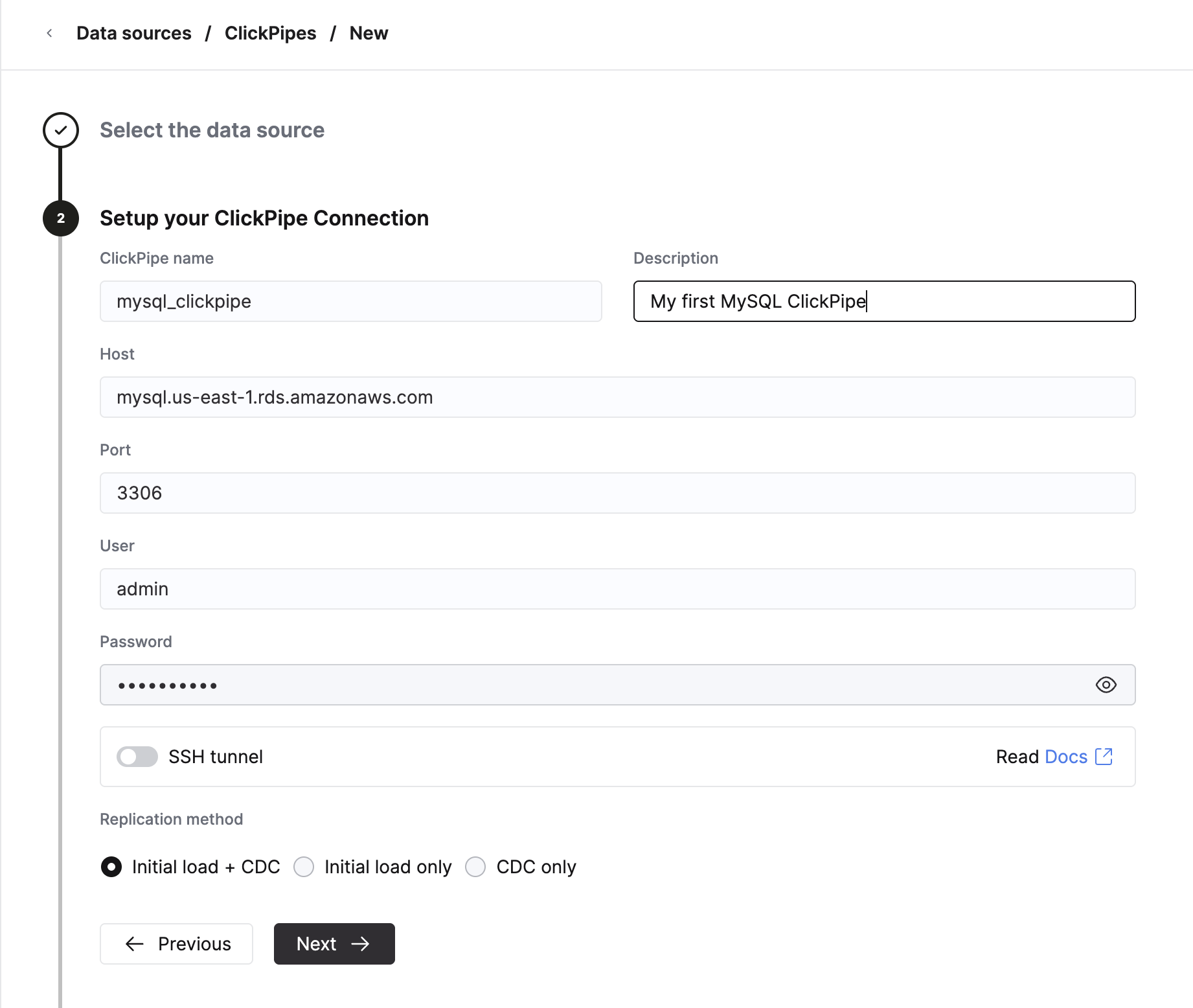
Task: Expand Select the data source step
Action: [212, 130]
